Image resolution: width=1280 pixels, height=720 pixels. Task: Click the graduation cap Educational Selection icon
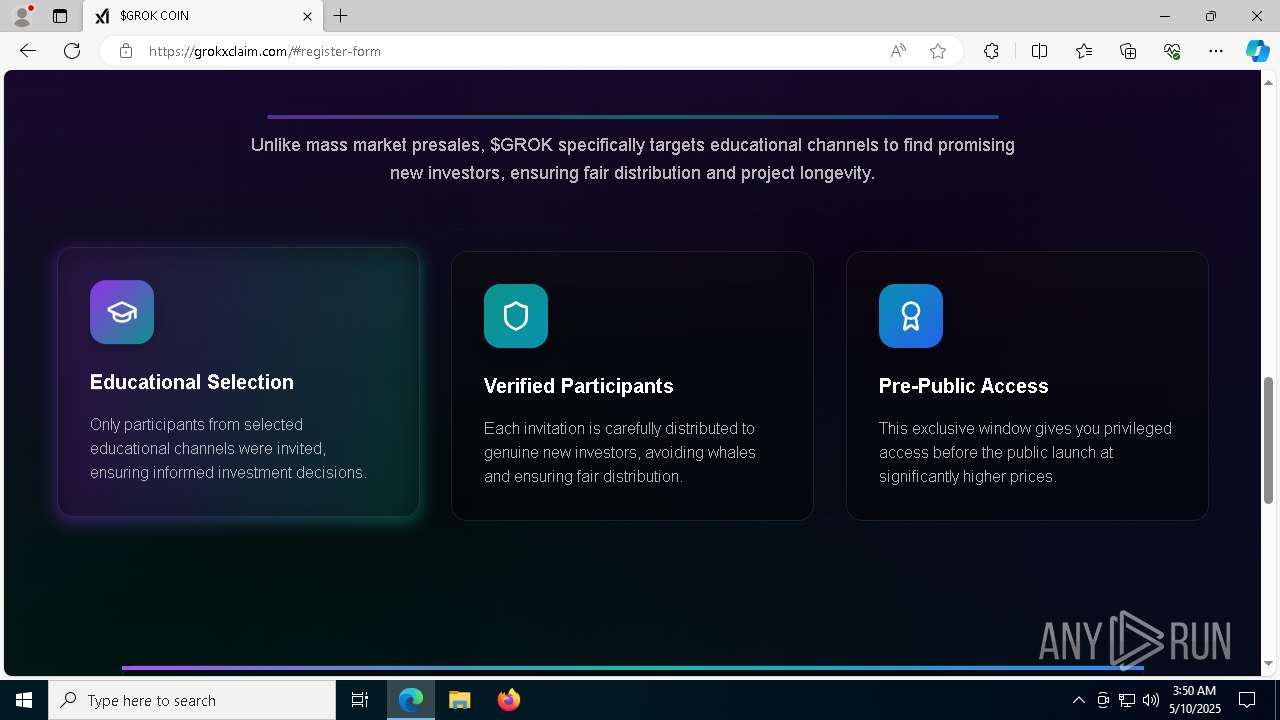pos(122,312)
